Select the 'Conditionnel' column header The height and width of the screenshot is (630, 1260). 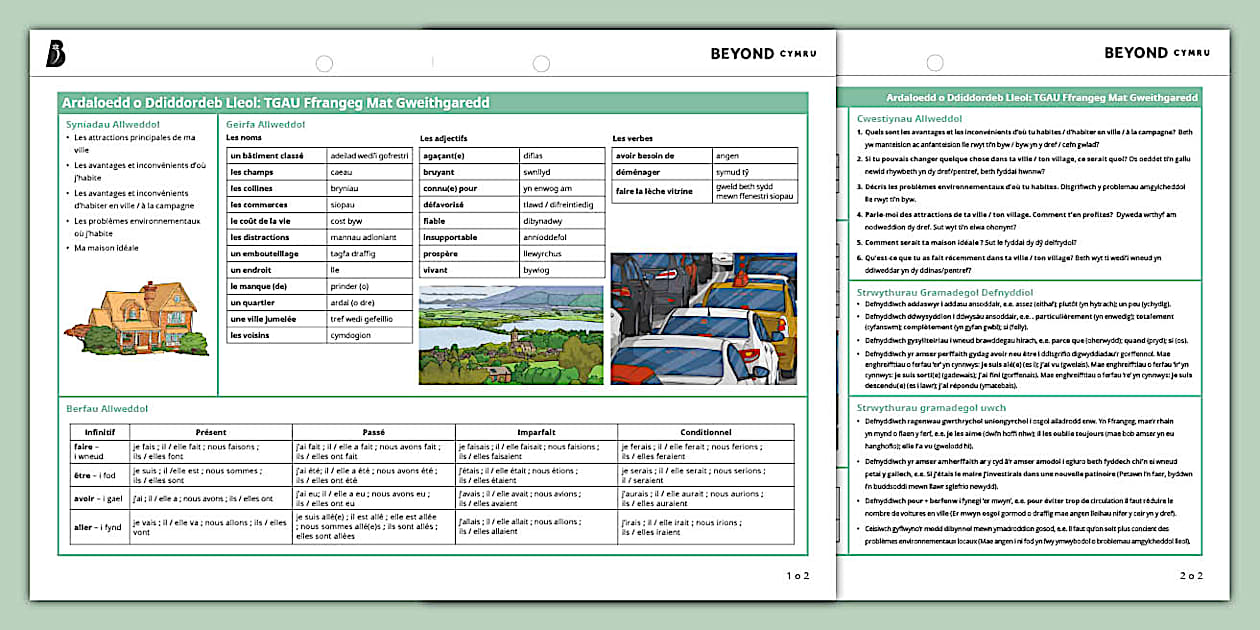pos(706,432)
